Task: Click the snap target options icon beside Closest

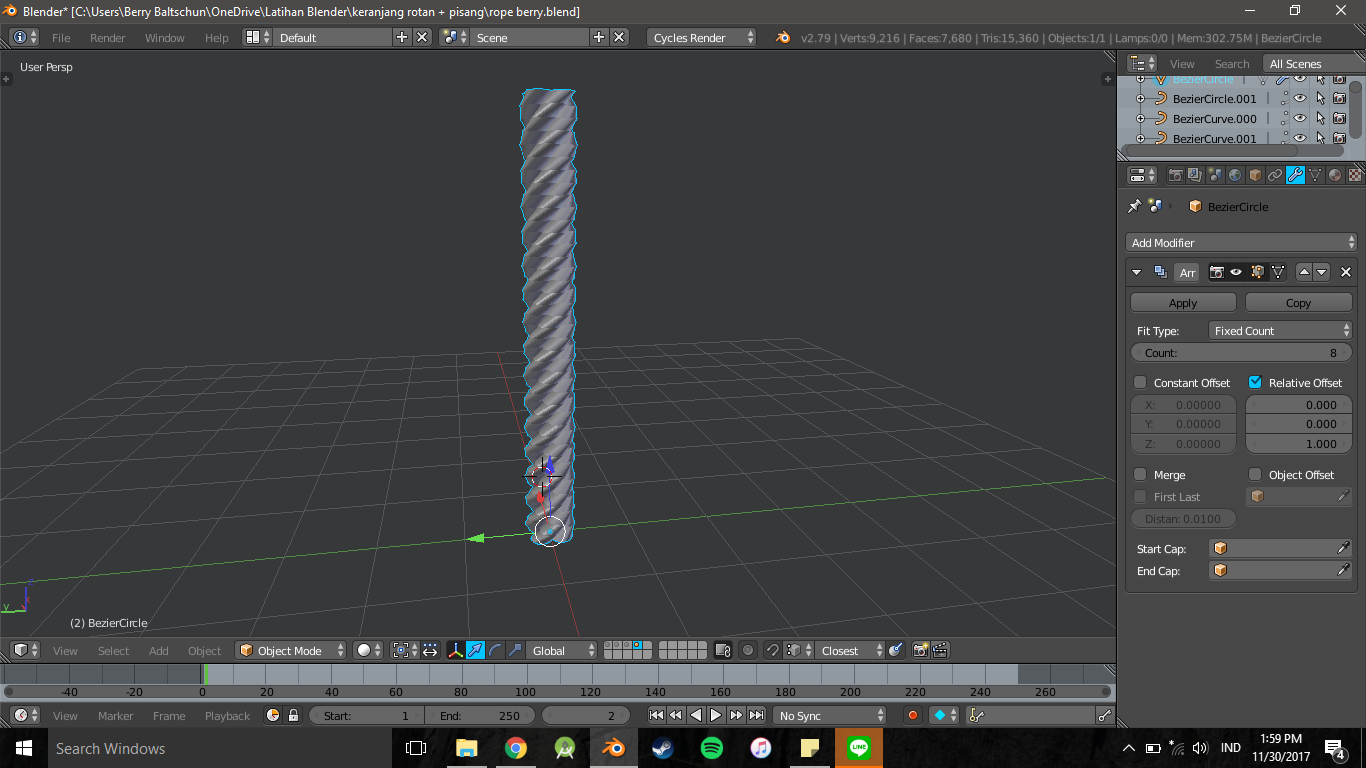Action: click(895, 650)
